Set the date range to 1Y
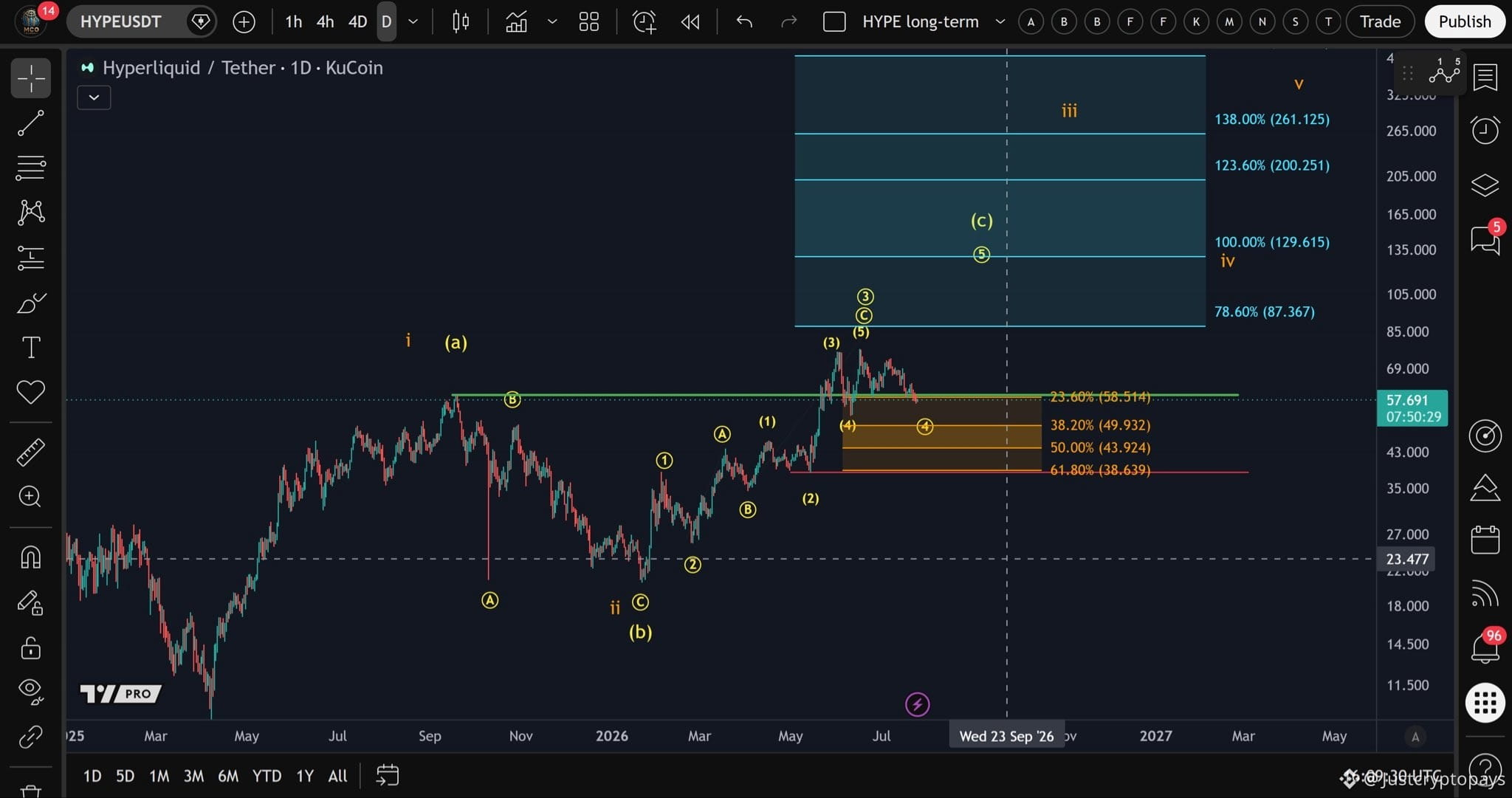 tap(305, 776)
